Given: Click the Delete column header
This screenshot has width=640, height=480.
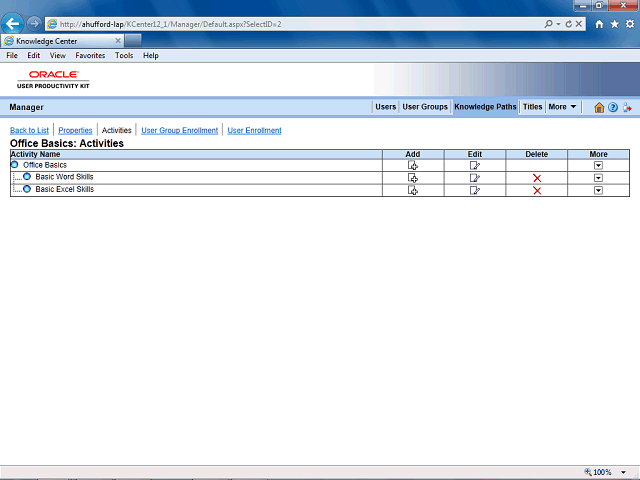Looking at the screenshot, I should pos(536,154).
